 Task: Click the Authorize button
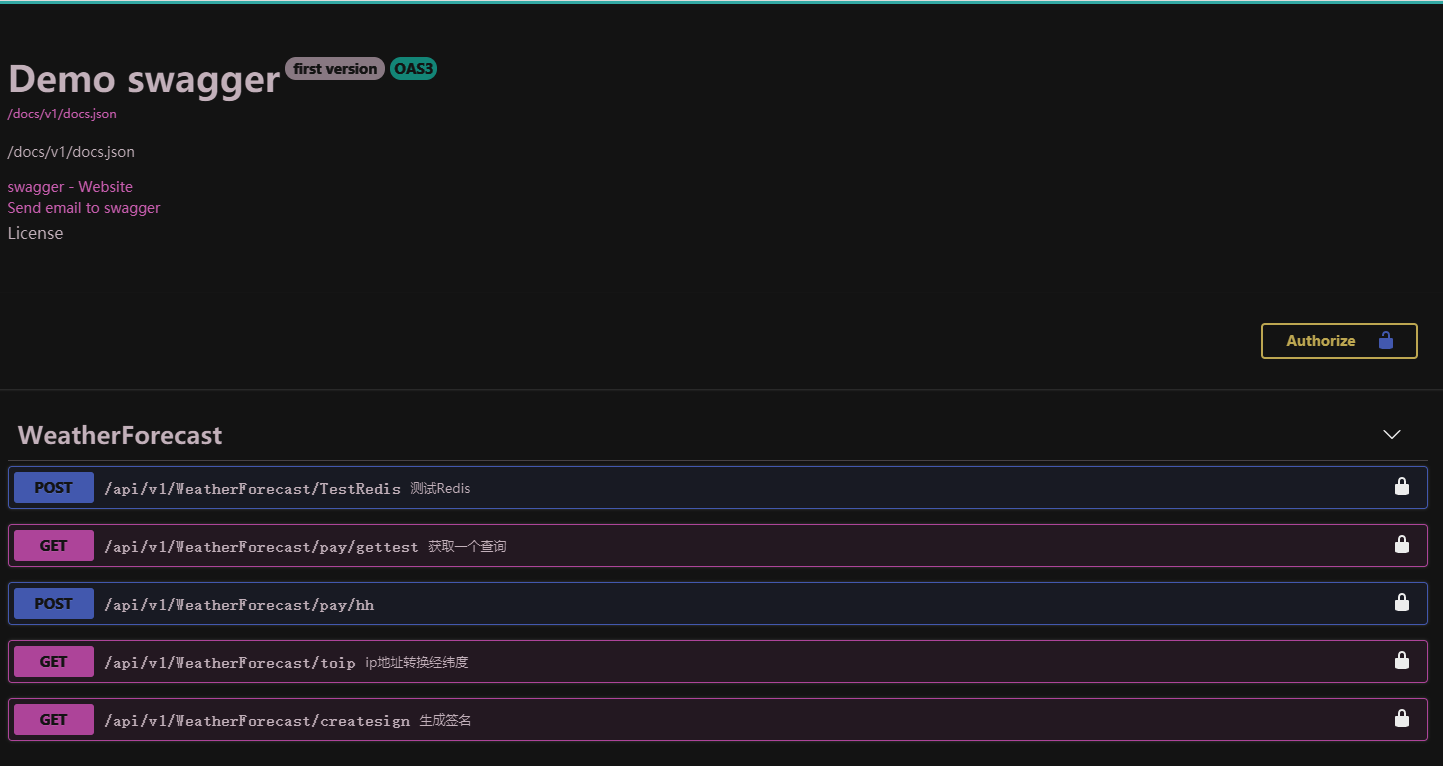click(x=1339, y=341)
